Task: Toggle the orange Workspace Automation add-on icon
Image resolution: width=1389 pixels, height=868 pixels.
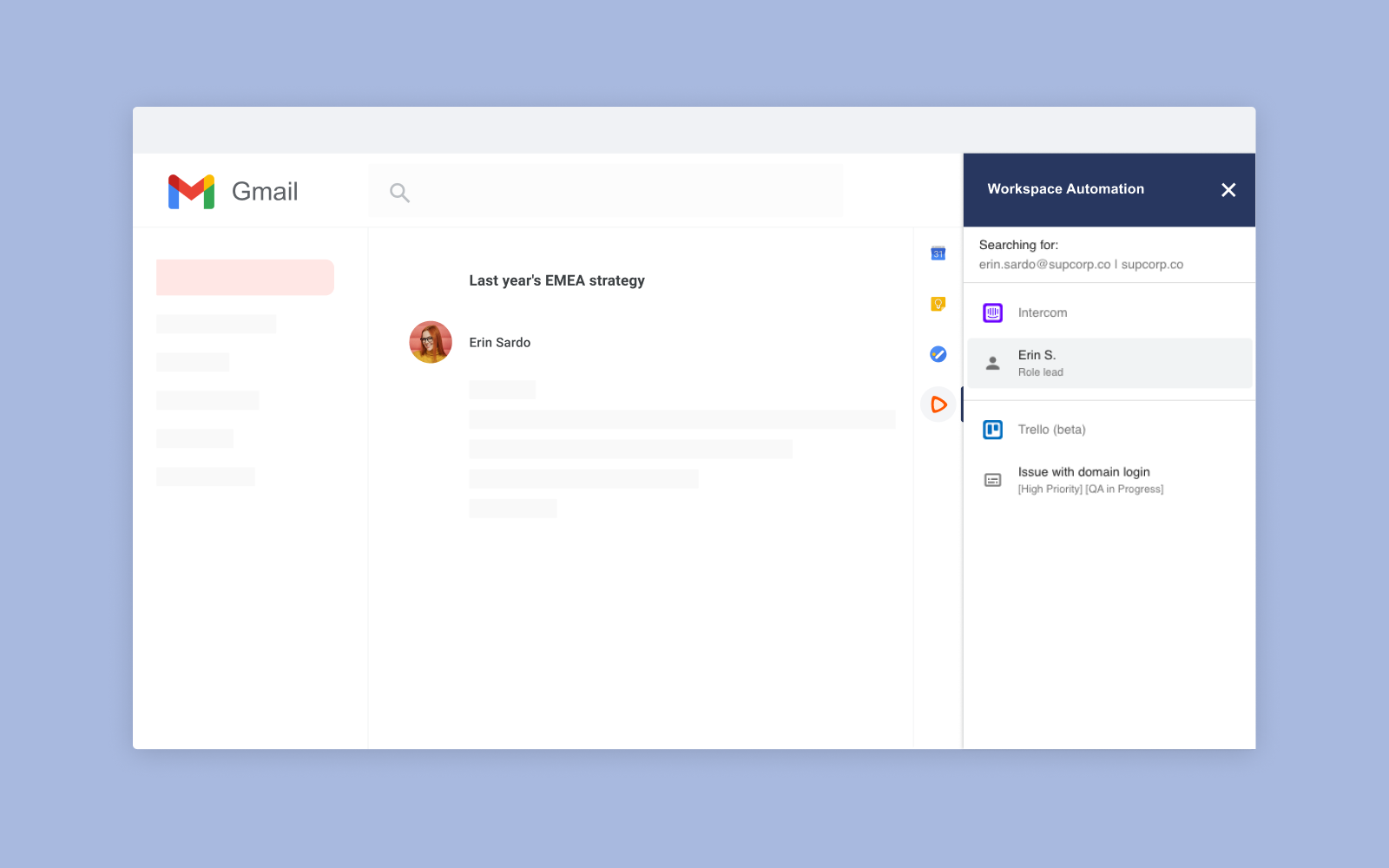Action: pos(938,404)
